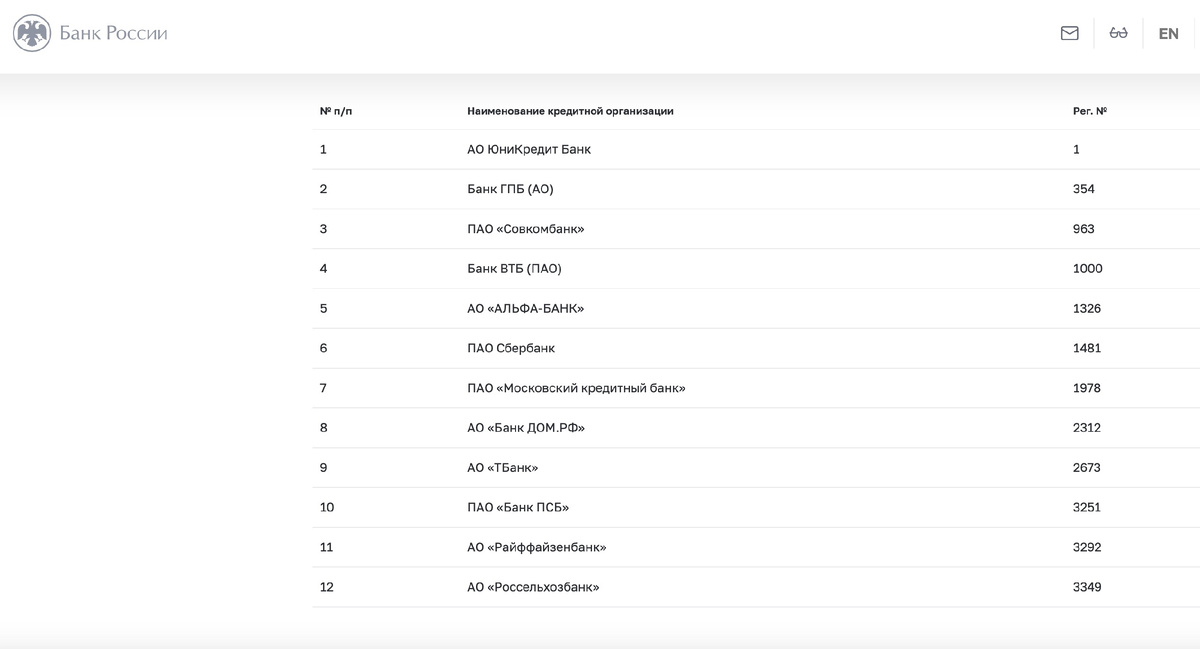Select the Банк ГПБ (АО) entry
The height and width of the screenshot is (649, 1200).
point(510,189)
